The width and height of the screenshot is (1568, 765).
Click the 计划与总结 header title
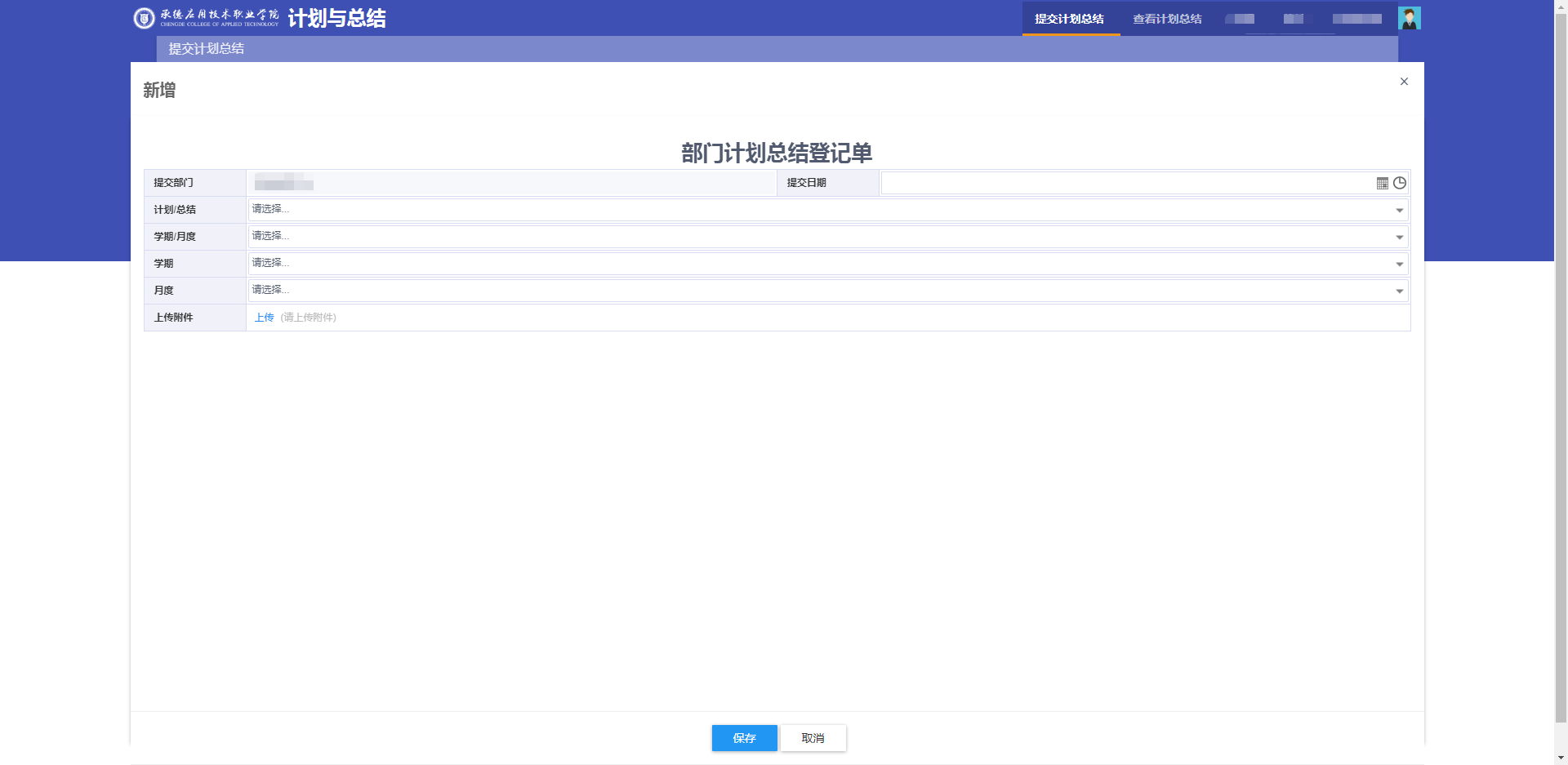click(x=336, y=18)
